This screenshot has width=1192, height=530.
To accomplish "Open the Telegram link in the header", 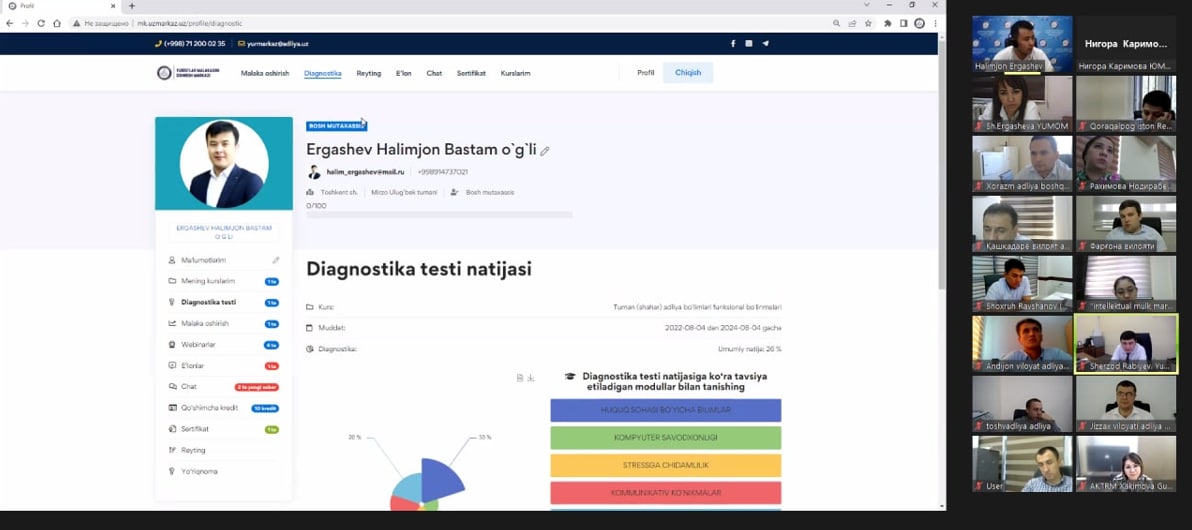I will click(x=766, y=44).
